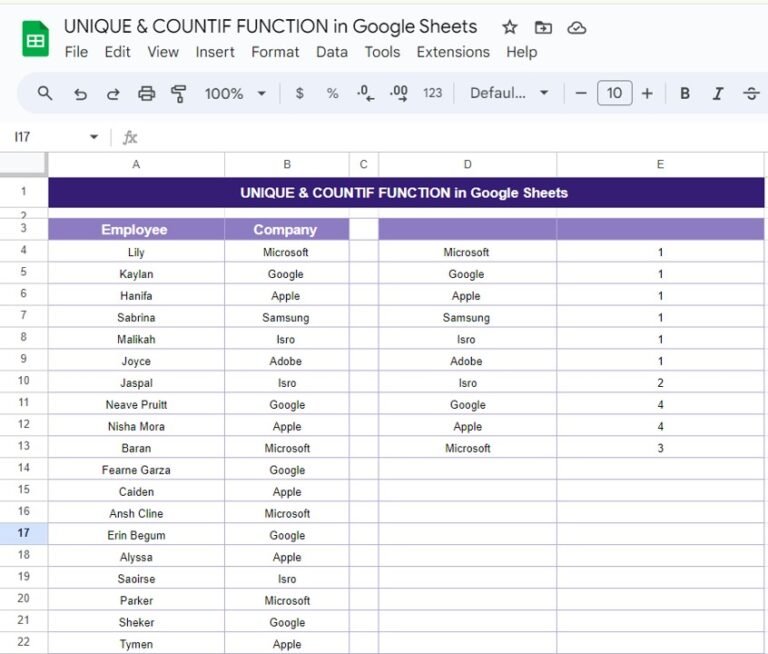Select column B header
The height and width of the screenshot is (654, 768).
pos(287,164)
